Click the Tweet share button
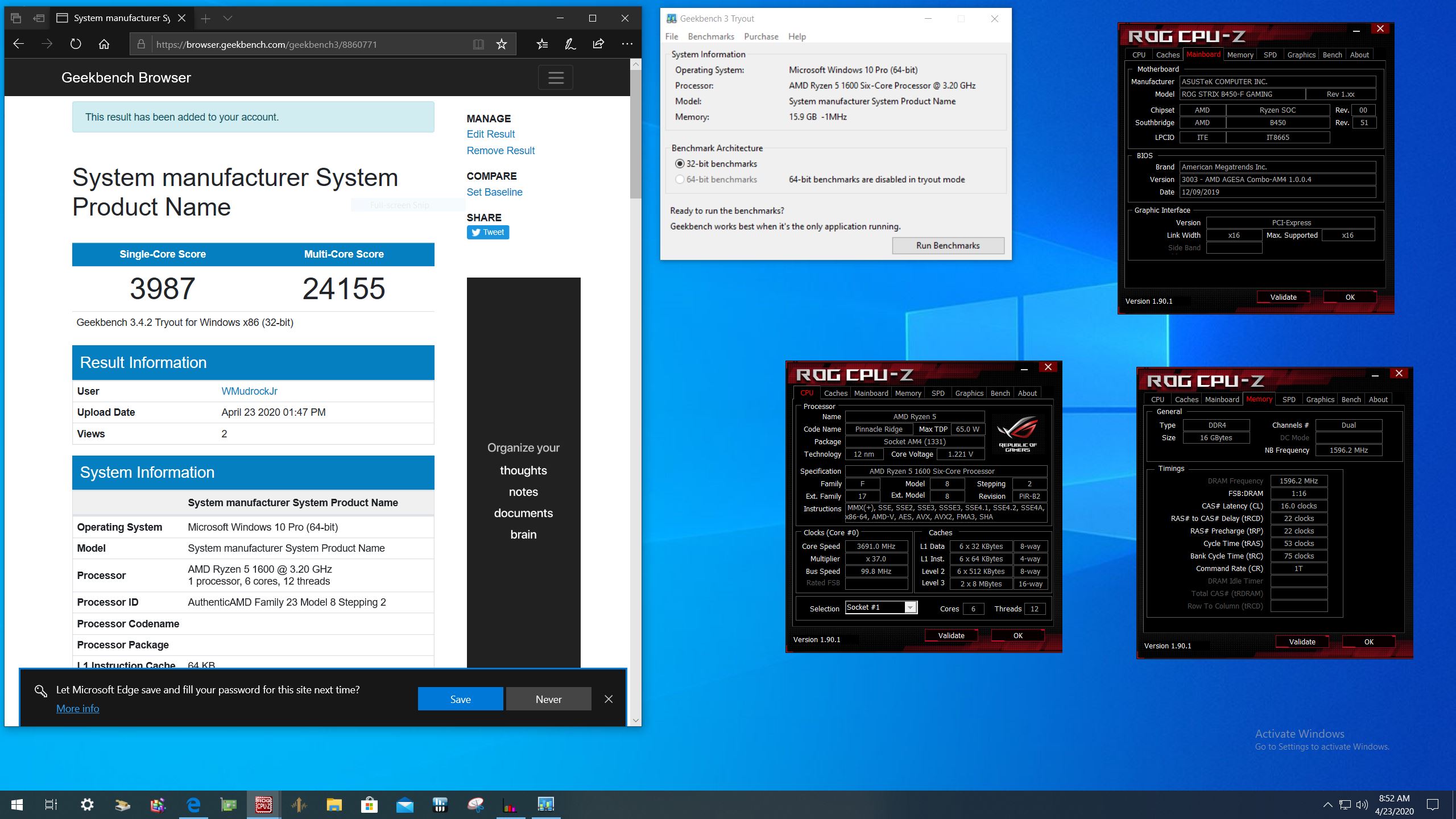This screenshot has width=1456, height=819. 487,232
